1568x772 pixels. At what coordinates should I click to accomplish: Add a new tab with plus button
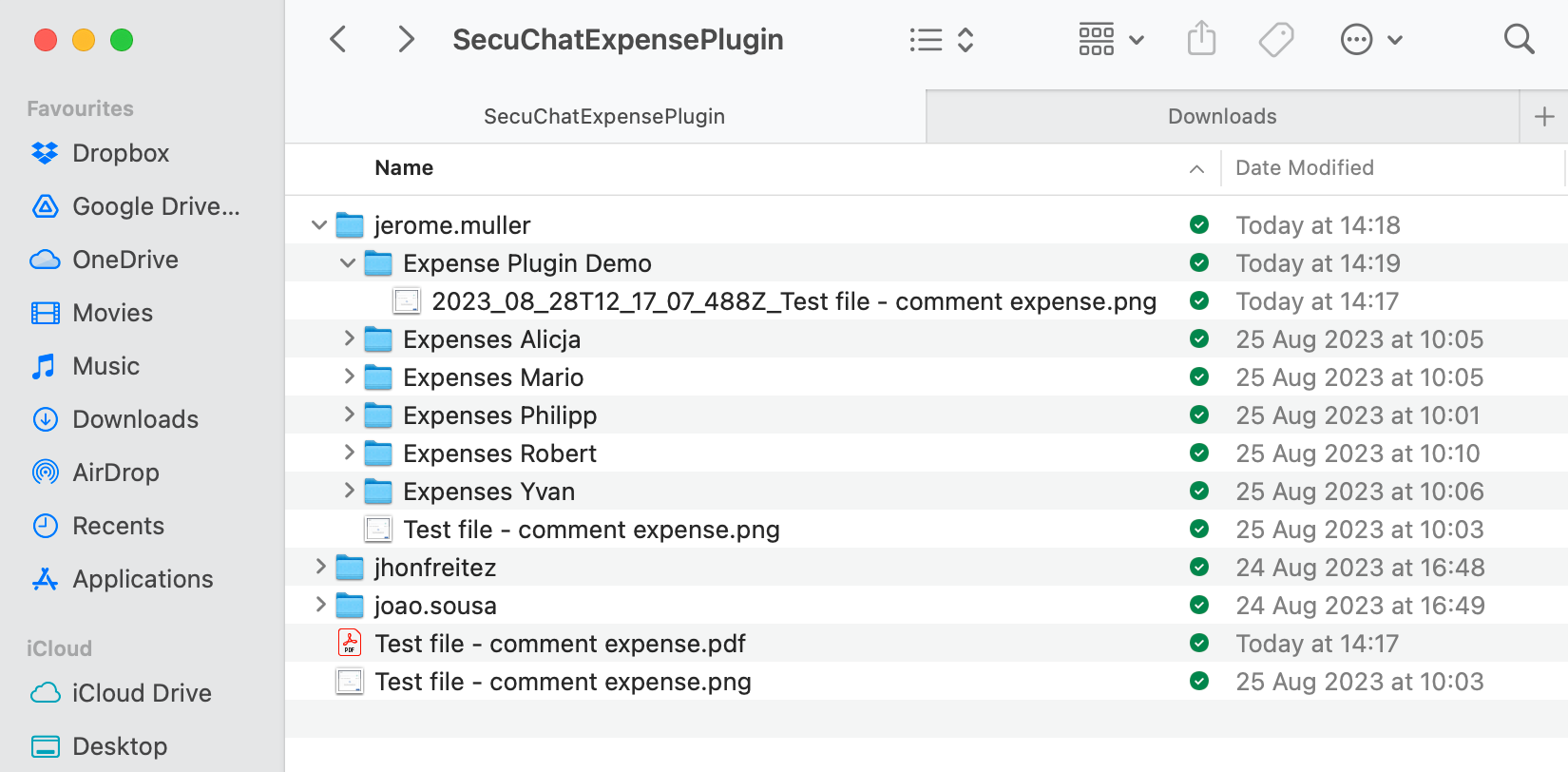[x=1544, y=117]
